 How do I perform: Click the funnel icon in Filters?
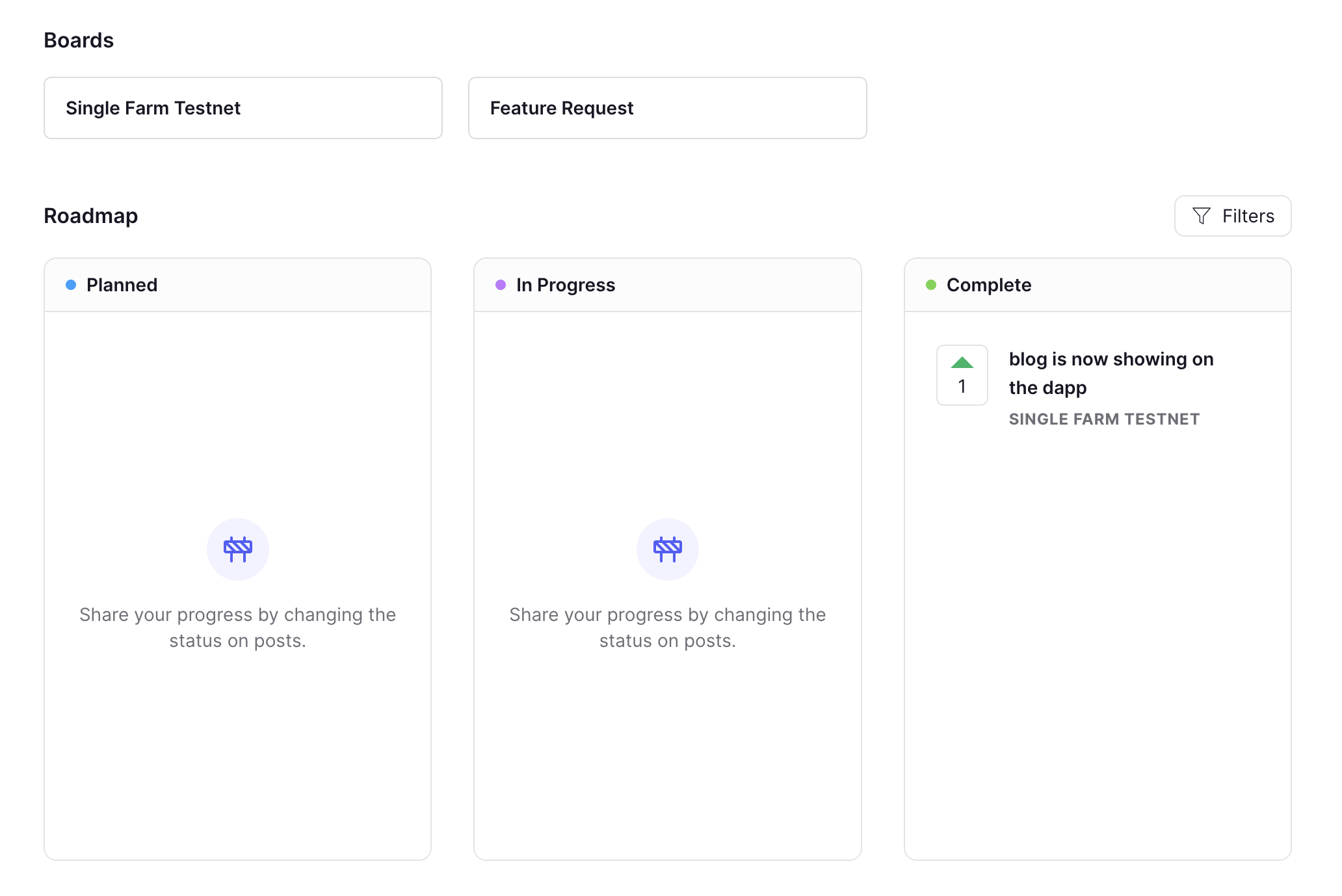(x=1201, y=216)
